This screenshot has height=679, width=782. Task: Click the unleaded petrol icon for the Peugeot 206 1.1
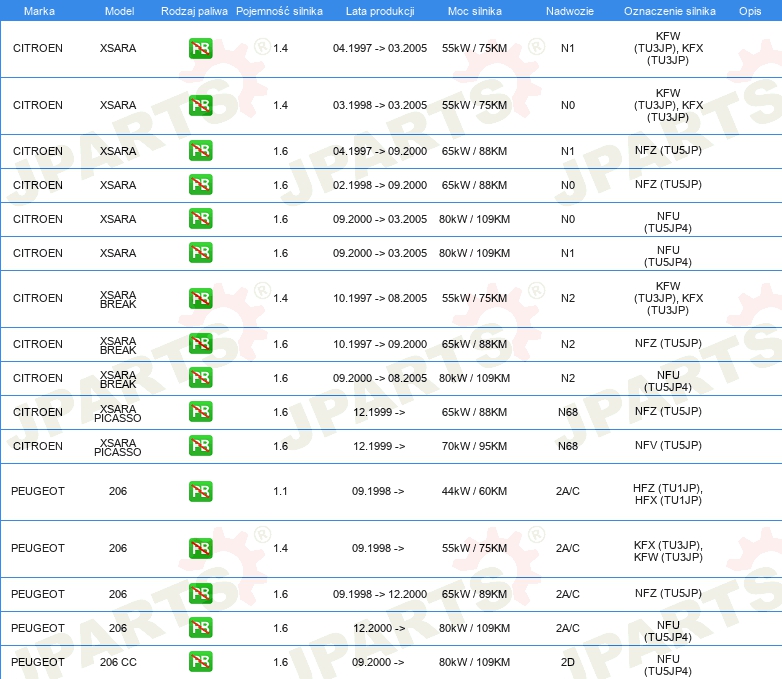(200, 491)
